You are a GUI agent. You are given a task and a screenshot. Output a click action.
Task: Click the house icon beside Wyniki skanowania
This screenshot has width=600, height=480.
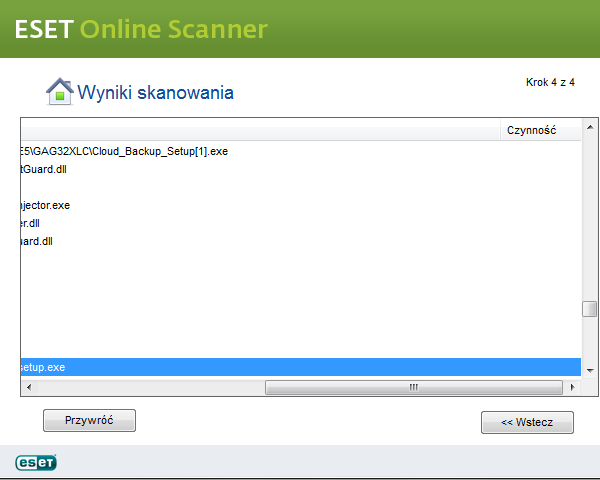(59, 91)
